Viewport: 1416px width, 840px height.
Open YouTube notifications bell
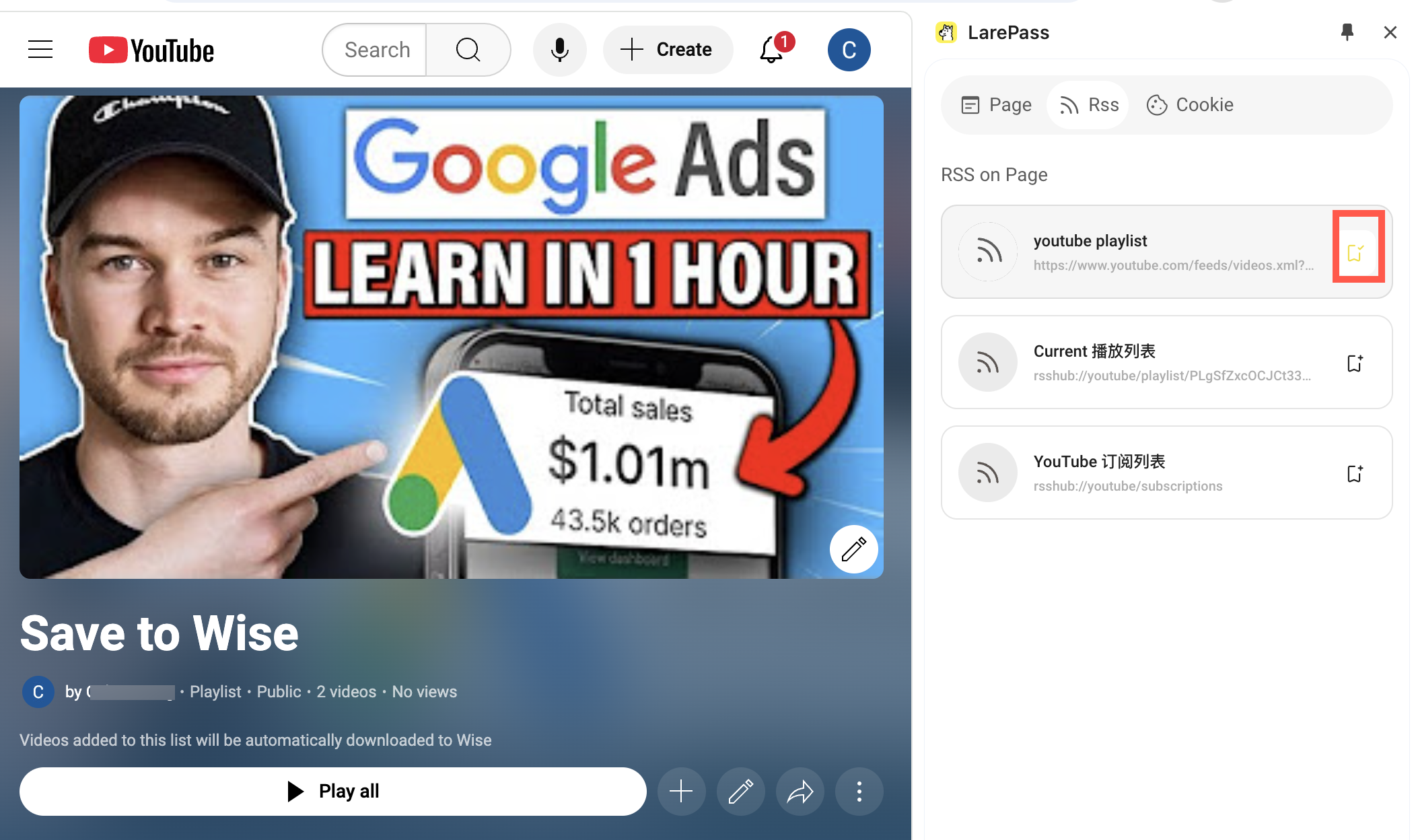click(x=772, y=50)
